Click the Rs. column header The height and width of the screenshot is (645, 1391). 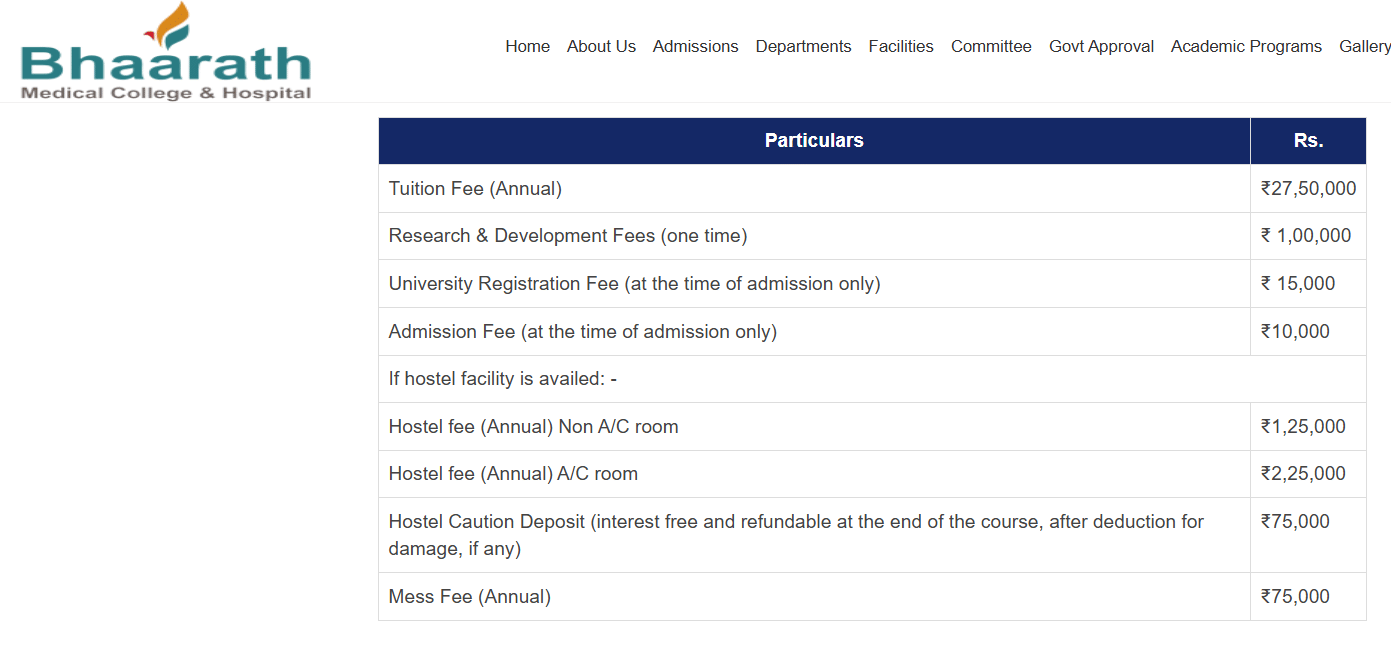point(1307,141)
